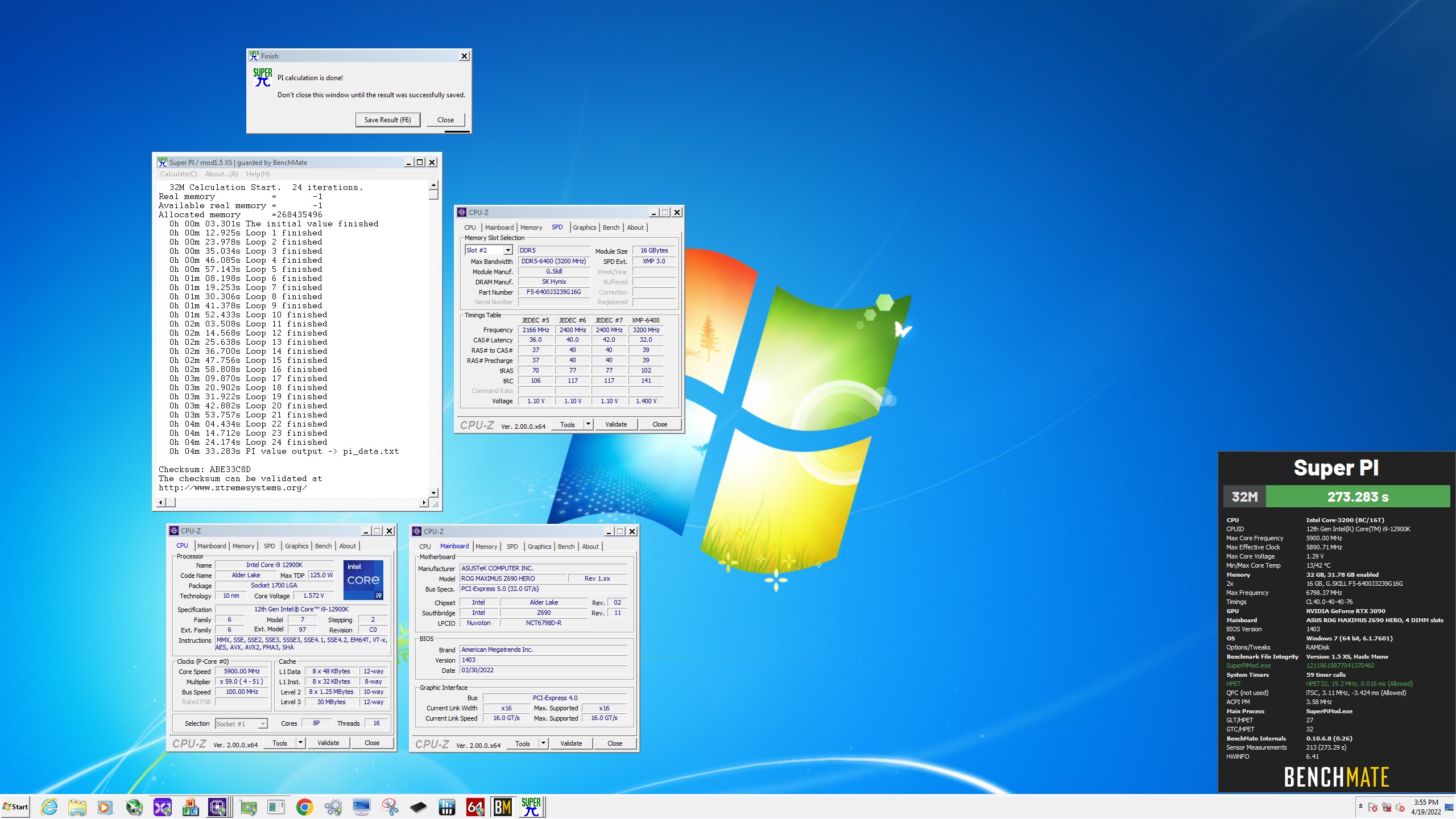Click Validate in the CPU tab CPU-Z window

328,743
